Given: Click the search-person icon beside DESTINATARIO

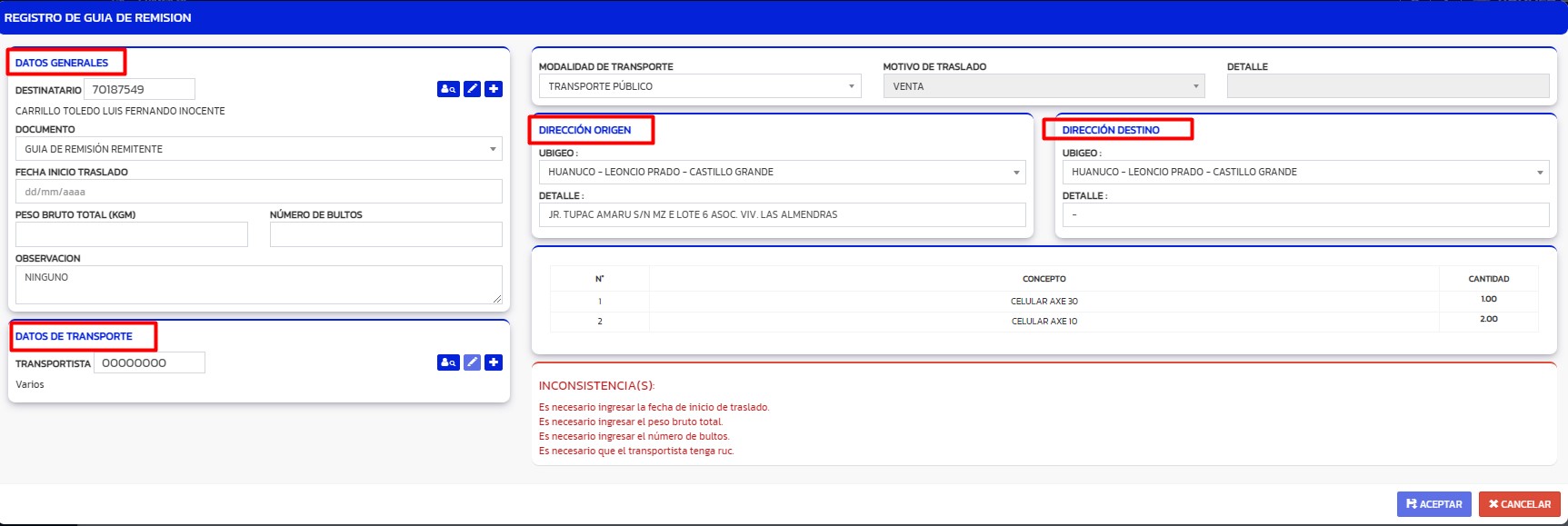Looking at the screenshot, I should coord(448,89).
